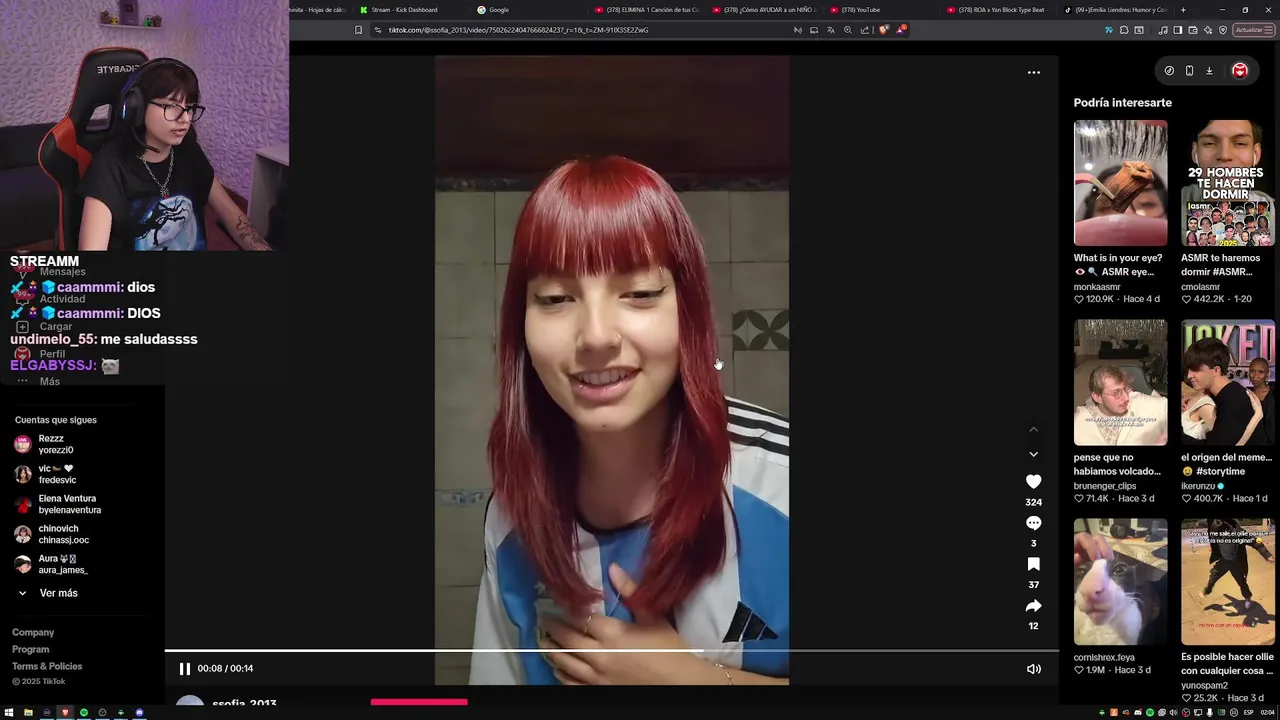Open File Explorer from the Windows taskbar
The height and width of the screenshot is (720, 1280).
tap(28, 712)
